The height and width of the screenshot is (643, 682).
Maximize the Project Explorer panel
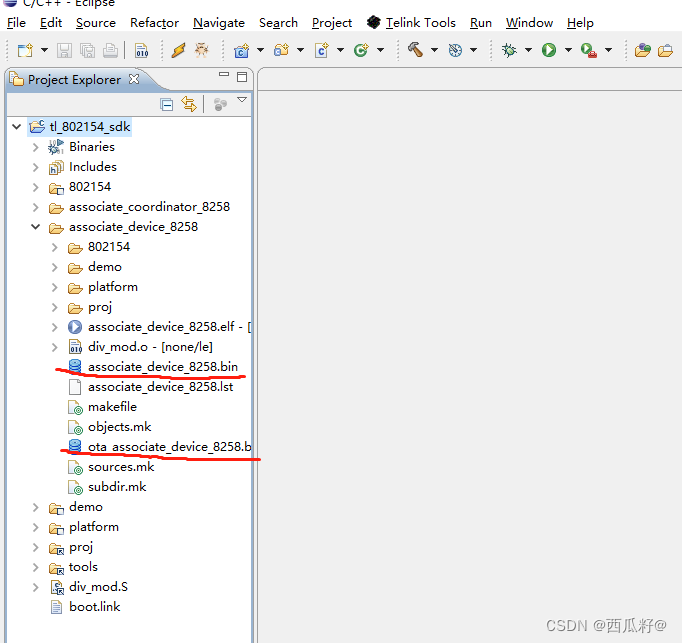[x=242, y=77]
